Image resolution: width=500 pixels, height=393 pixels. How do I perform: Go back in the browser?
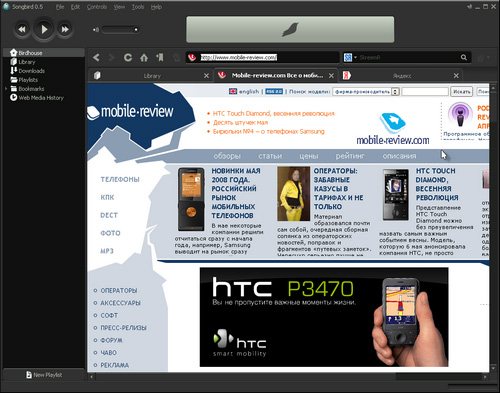coord(96,57)
